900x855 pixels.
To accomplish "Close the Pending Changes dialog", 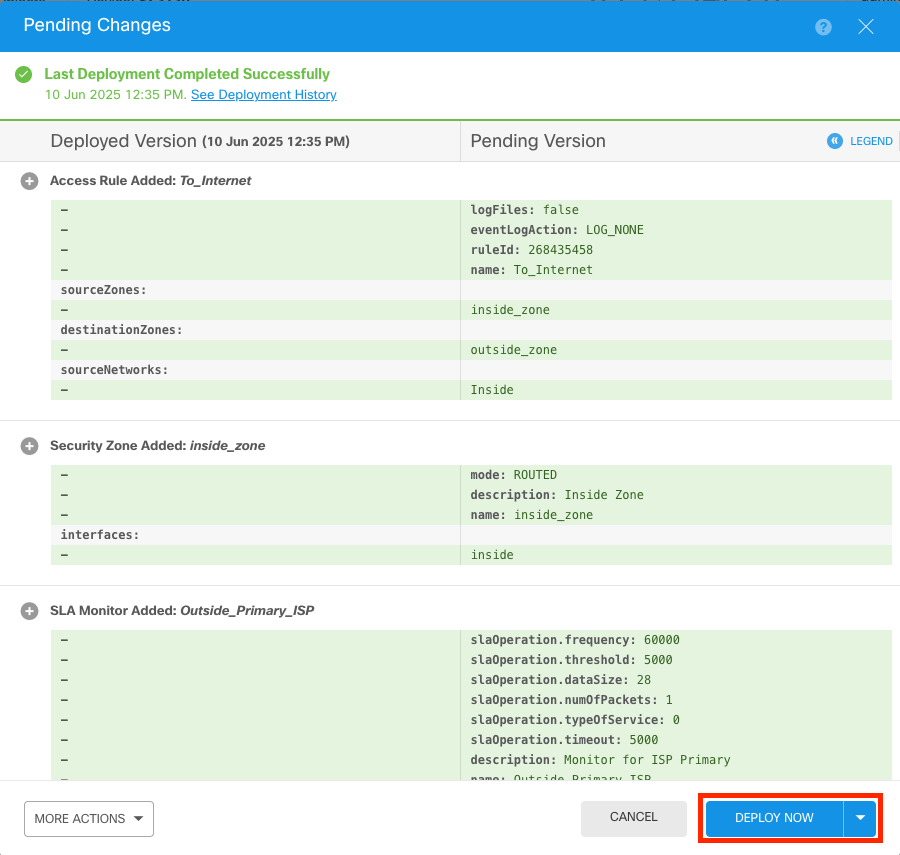I will [866, 26].
